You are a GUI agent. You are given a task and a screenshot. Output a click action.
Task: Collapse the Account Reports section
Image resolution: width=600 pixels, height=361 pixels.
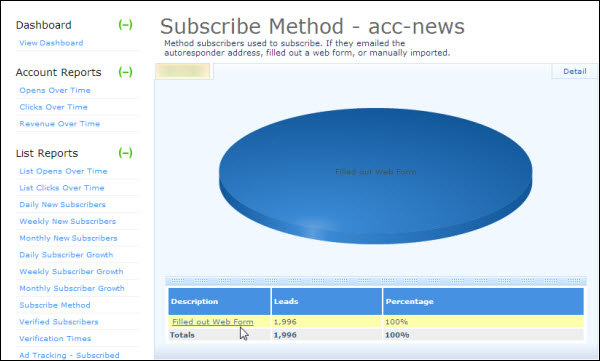(x=126, y=72)
